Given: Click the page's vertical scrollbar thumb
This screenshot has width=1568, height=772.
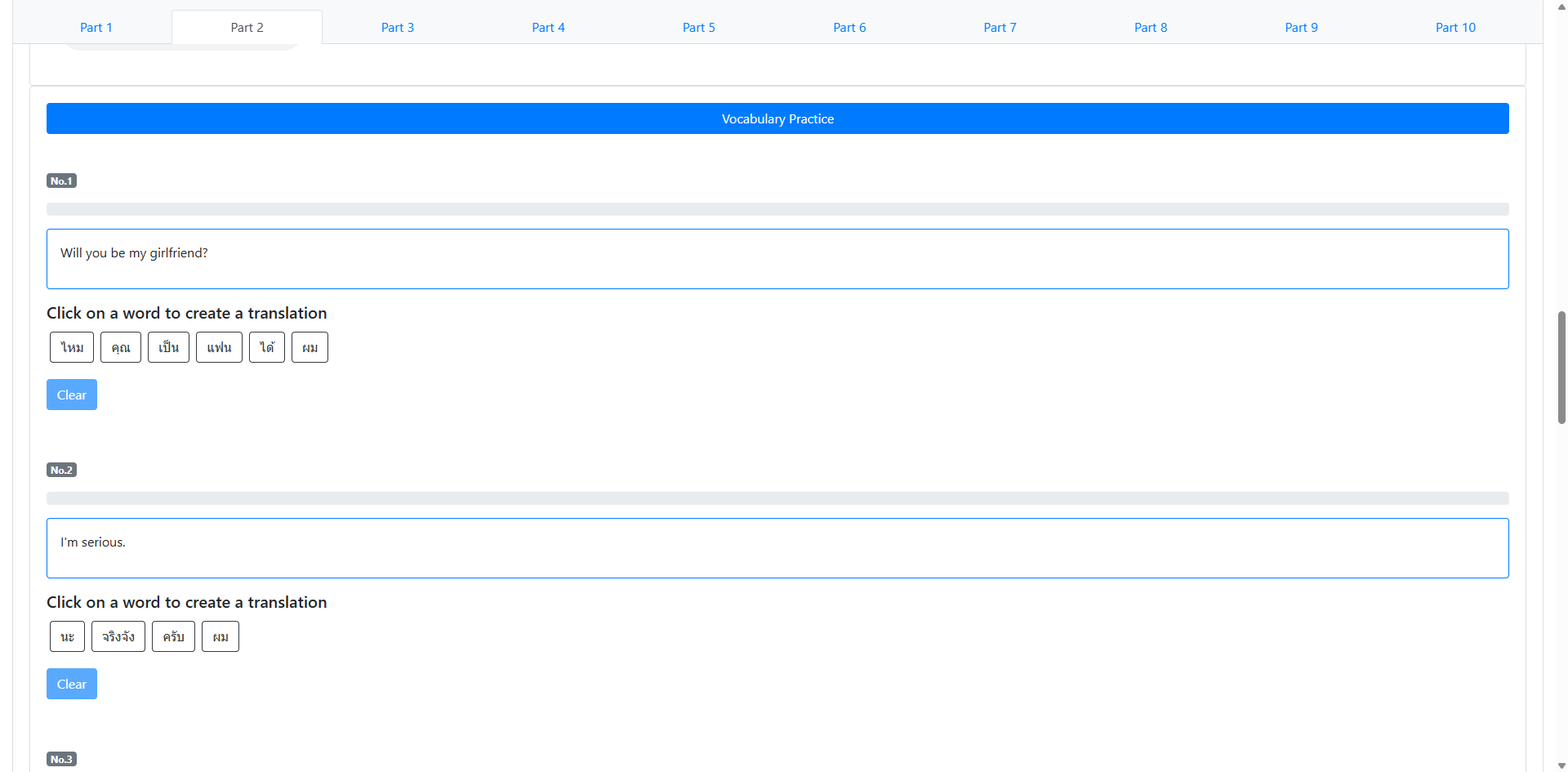Looking at the screenshot, I should [x=1561, y=367].
